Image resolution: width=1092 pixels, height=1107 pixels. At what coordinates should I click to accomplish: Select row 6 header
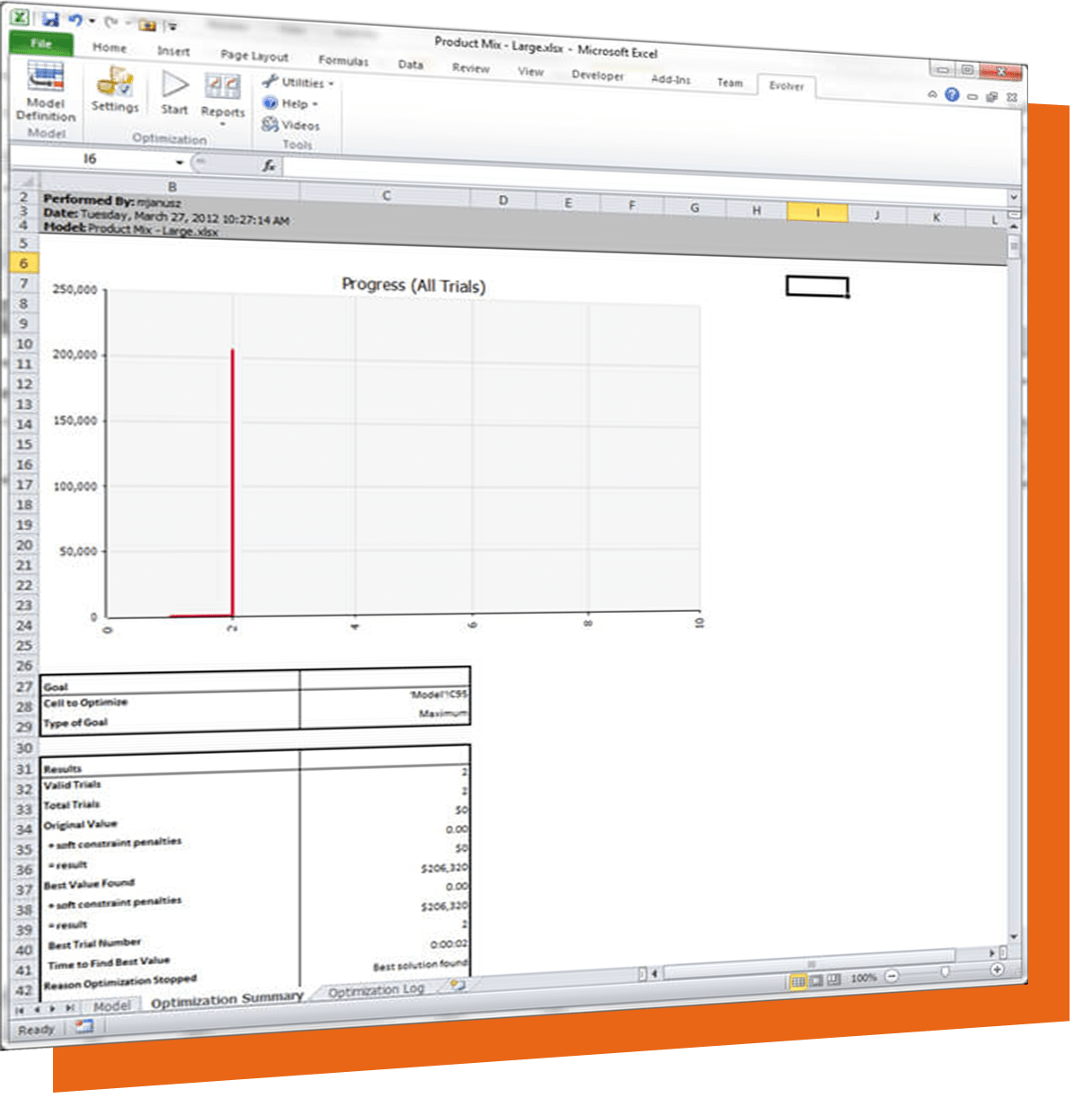24,263
